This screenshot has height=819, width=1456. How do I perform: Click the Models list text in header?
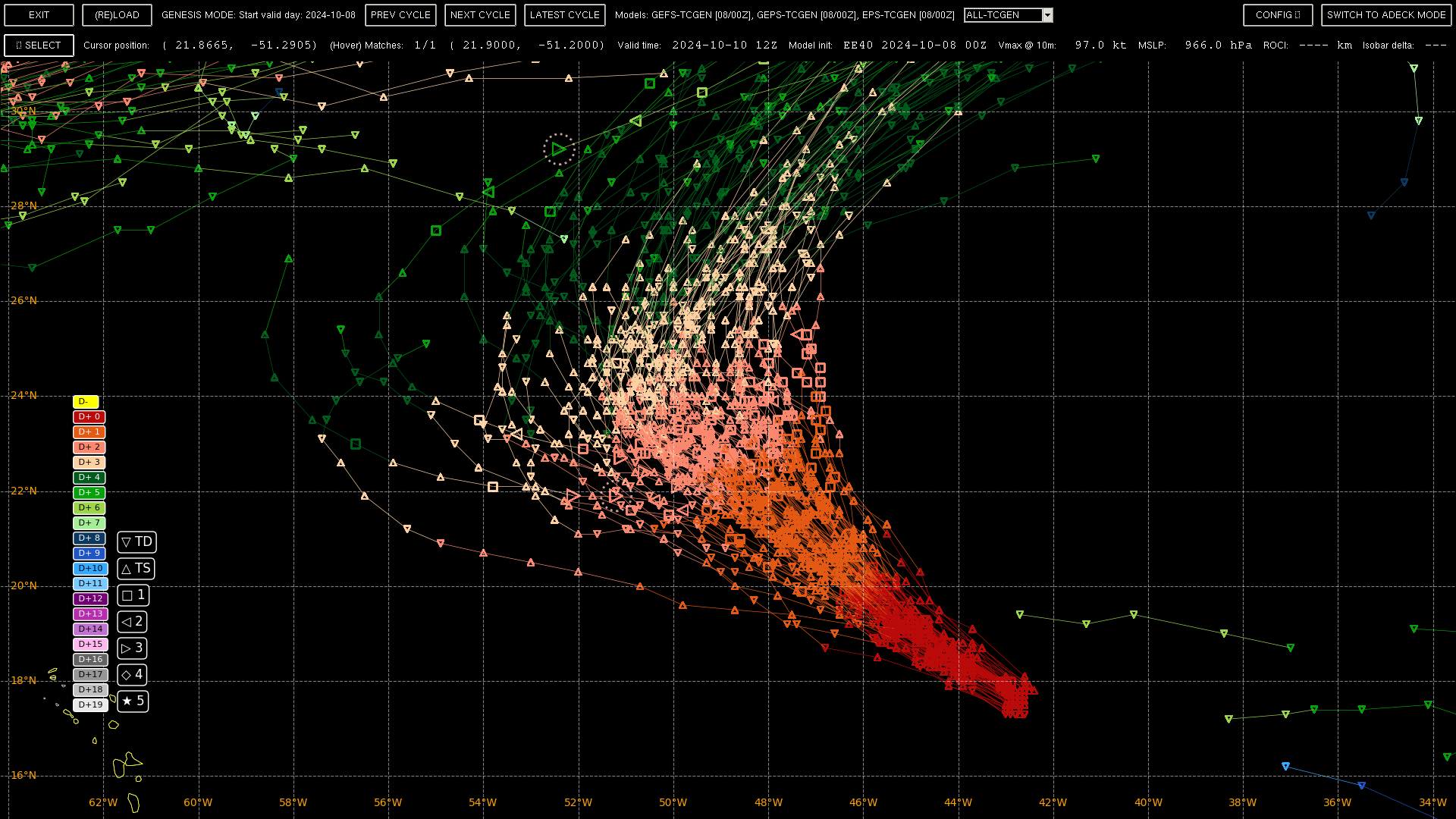[x=785, y=15]
